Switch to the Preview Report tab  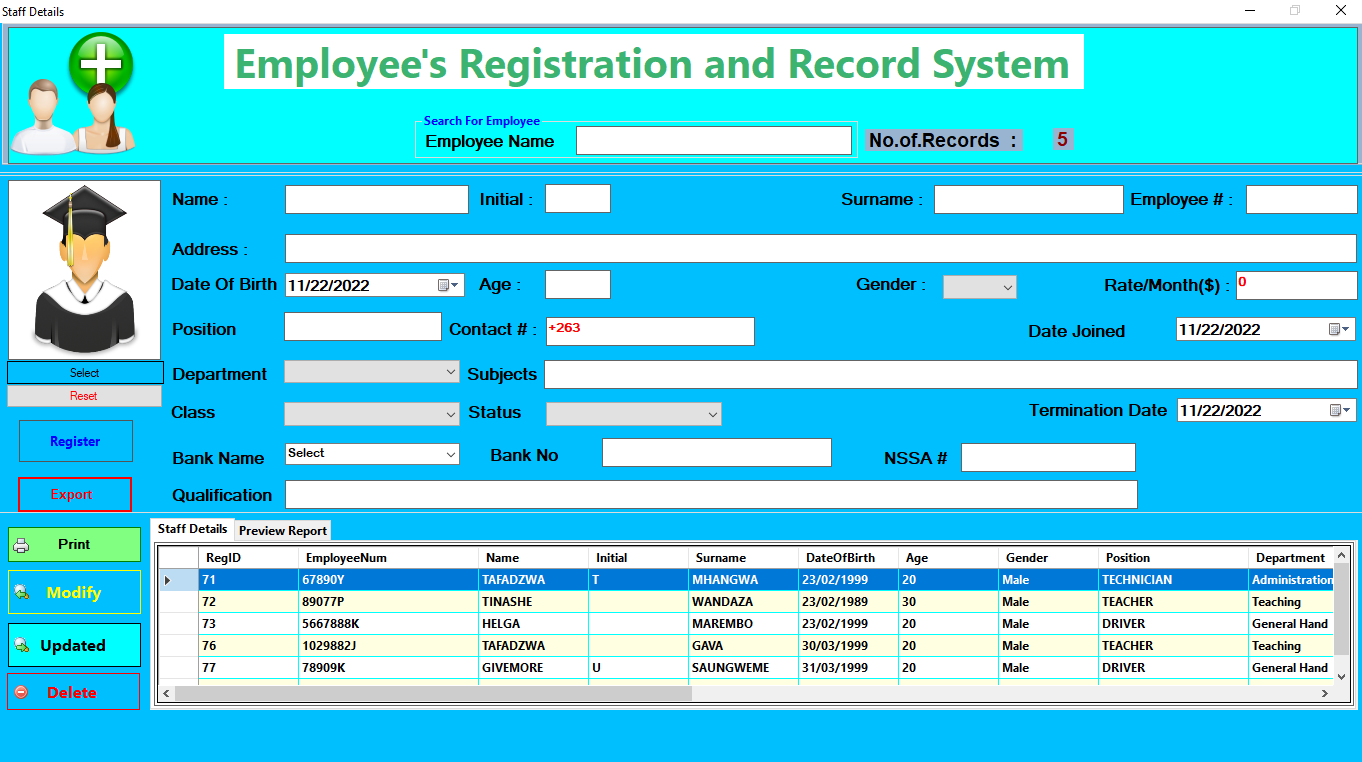283,531
